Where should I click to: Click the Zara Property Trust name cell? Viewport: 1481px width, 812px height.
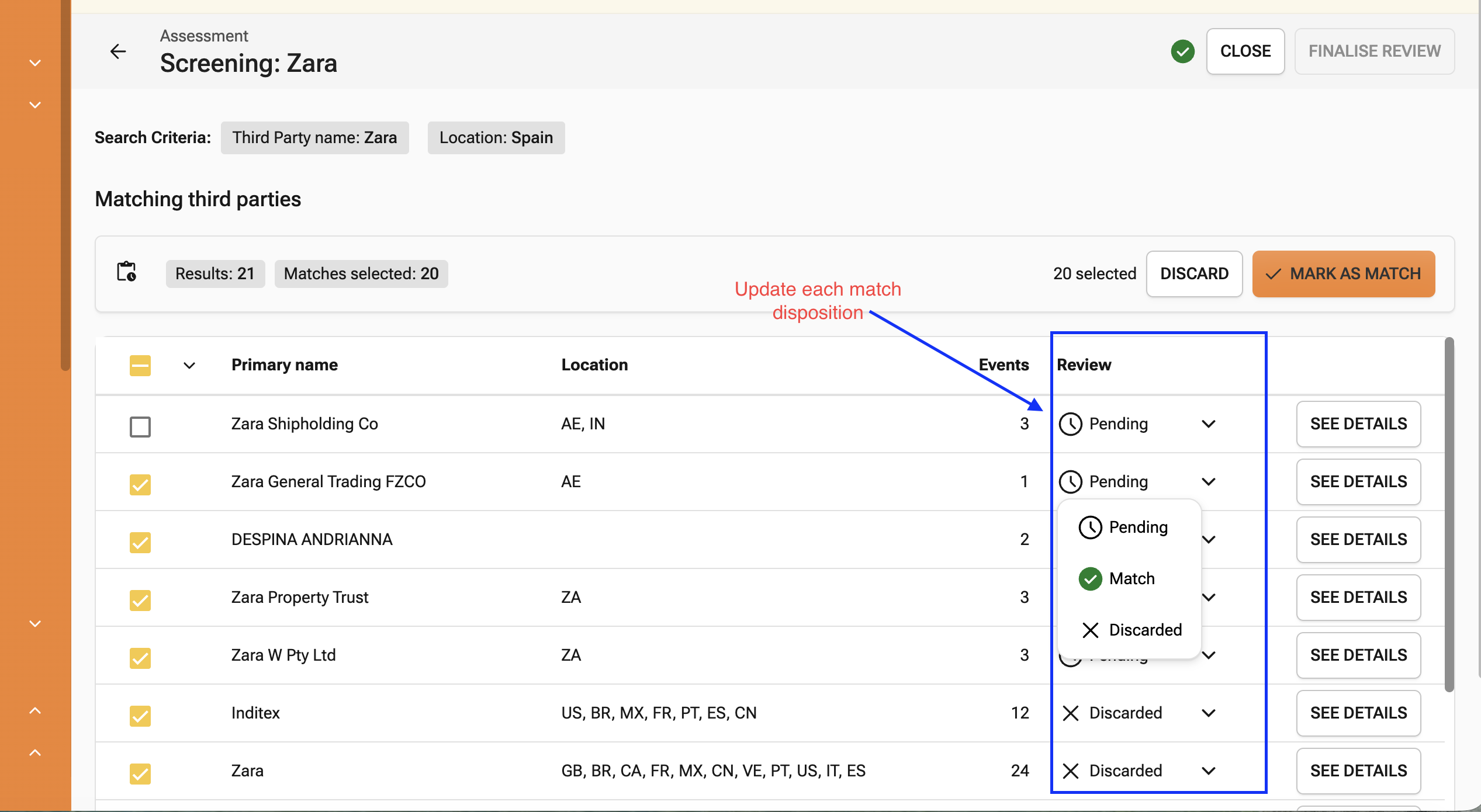click(x=300, y=598)
